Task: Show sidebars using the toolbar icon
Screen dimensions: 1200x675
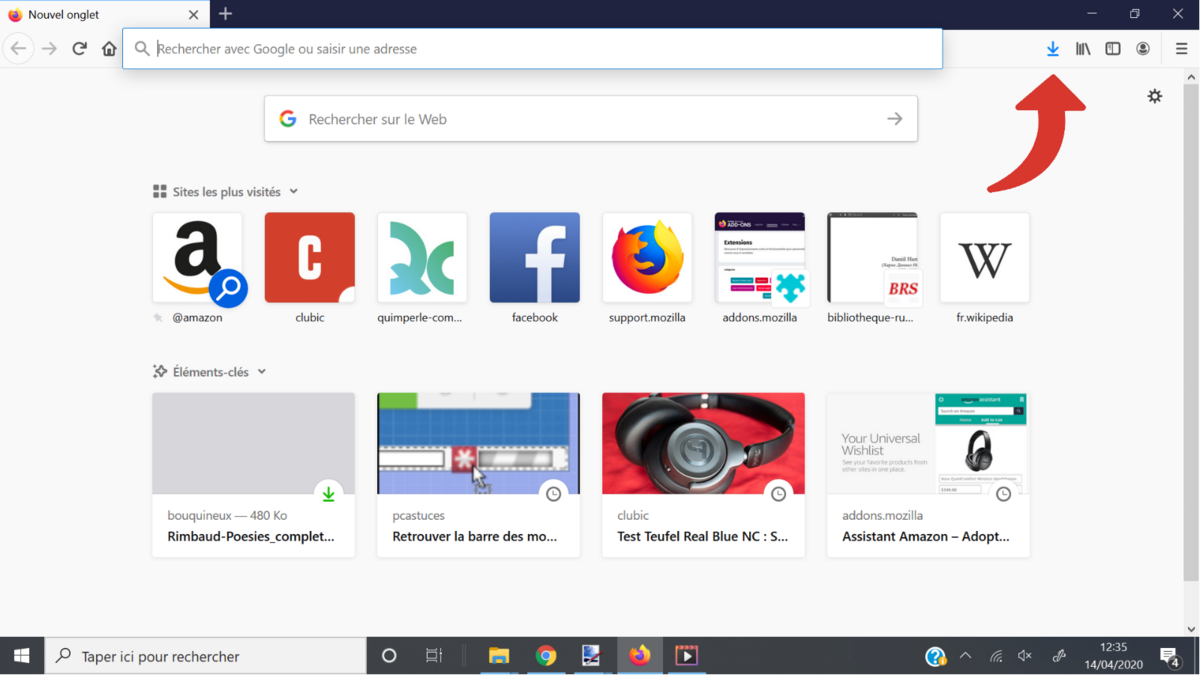Action: click(1113, 49)
